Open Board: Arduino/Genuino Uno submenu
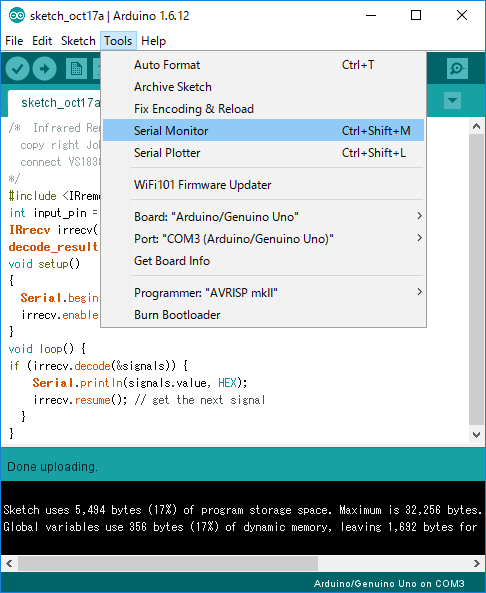 (x=263, y=217)
